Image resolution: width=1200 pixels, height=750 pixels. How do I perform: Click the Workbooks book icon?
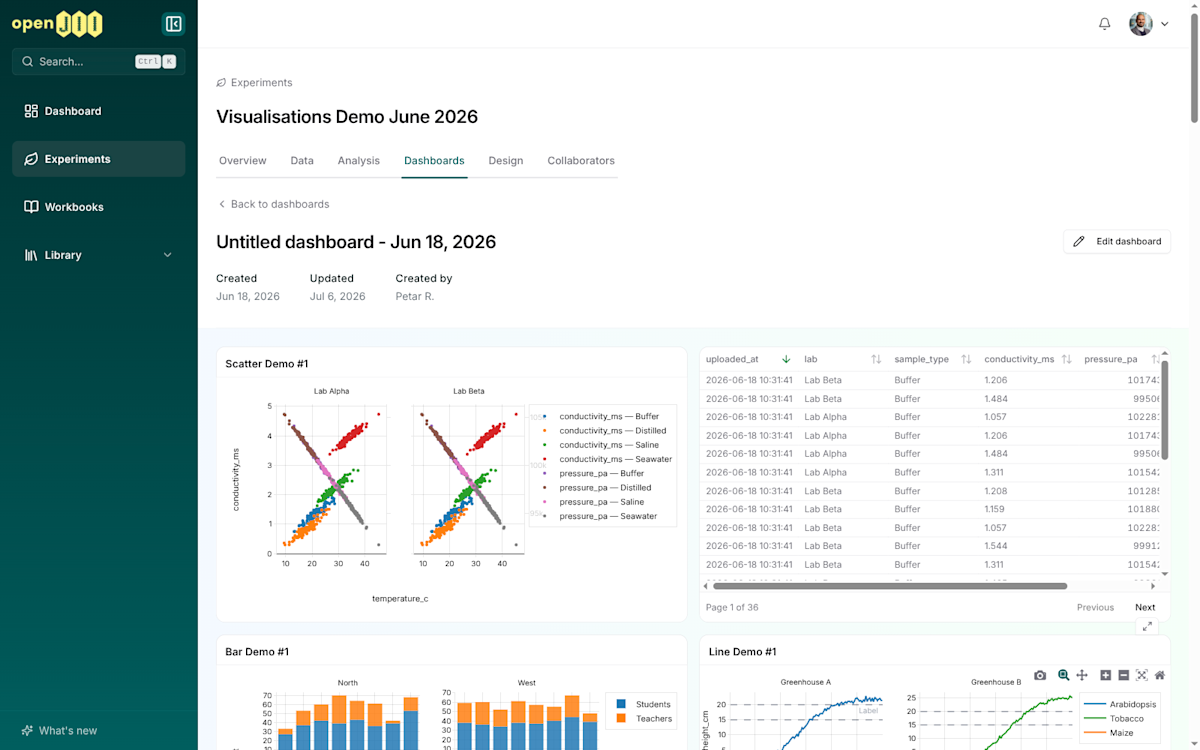tap(31, 207)
